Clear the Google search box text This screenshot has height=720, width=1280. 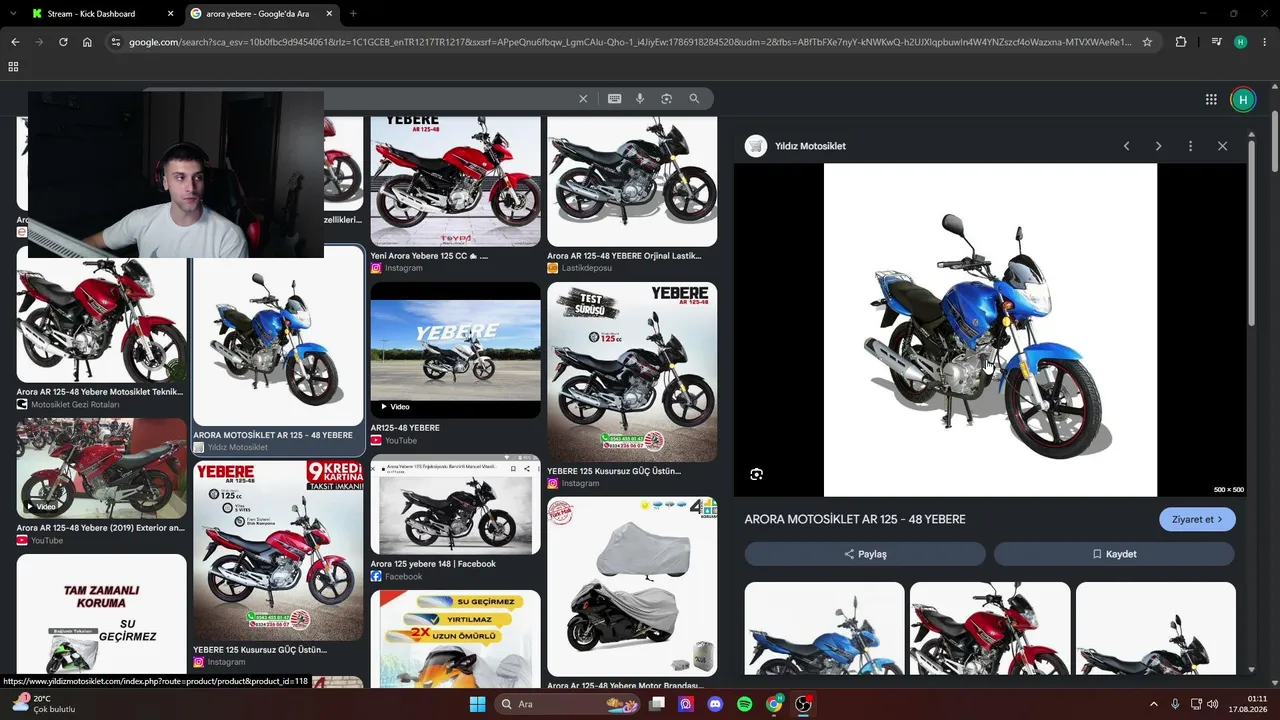point(583,99)
